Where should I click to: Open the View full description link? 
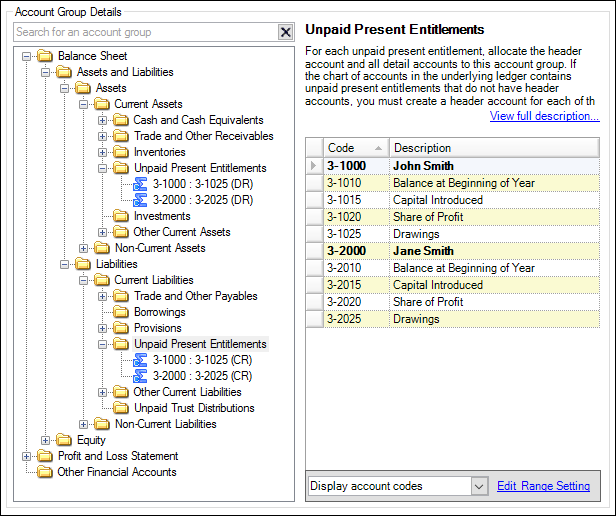(544, 116)
